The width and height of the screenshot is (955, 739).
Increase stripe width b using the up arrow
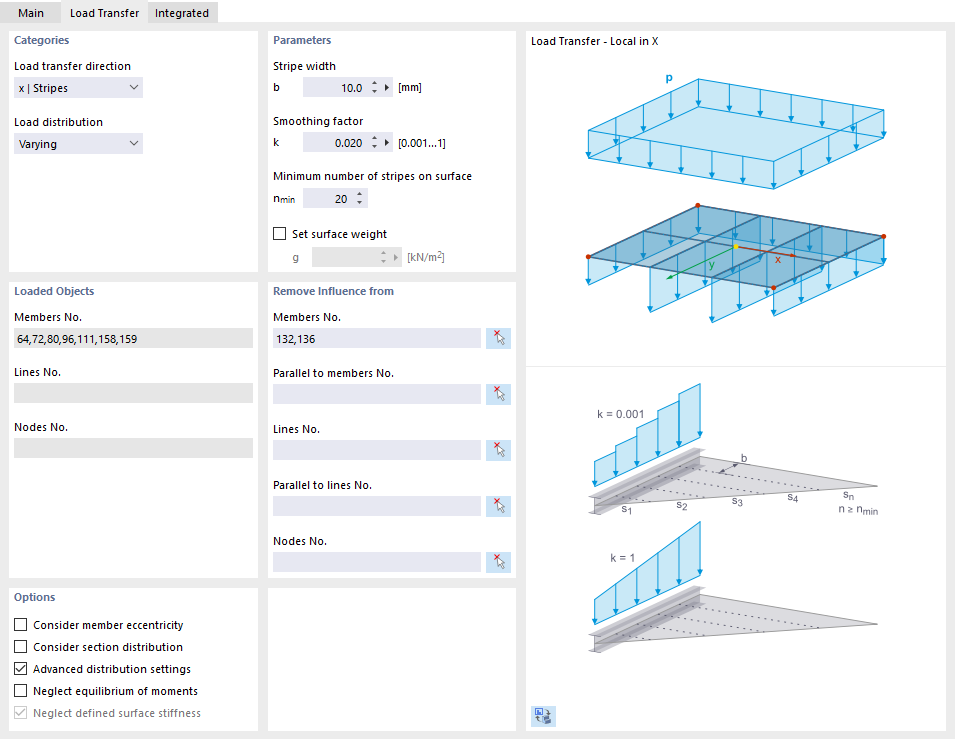(x=375, y=82)
